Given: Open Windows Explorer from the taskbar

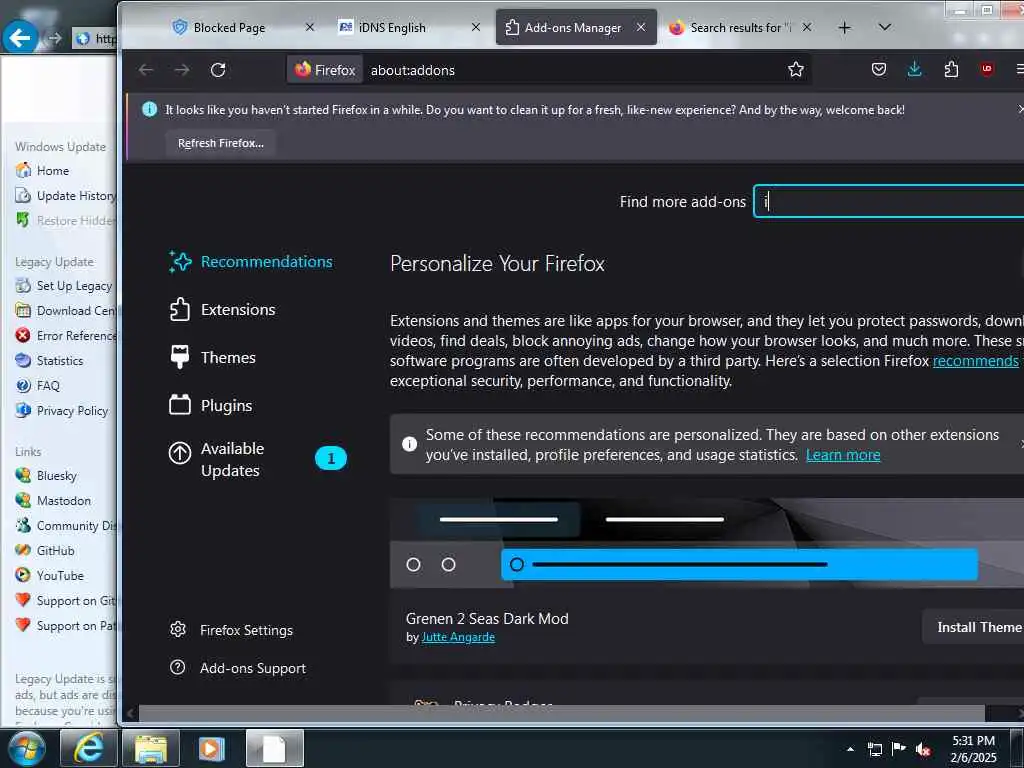Looking at the screenshot, I should click(151, 748).
